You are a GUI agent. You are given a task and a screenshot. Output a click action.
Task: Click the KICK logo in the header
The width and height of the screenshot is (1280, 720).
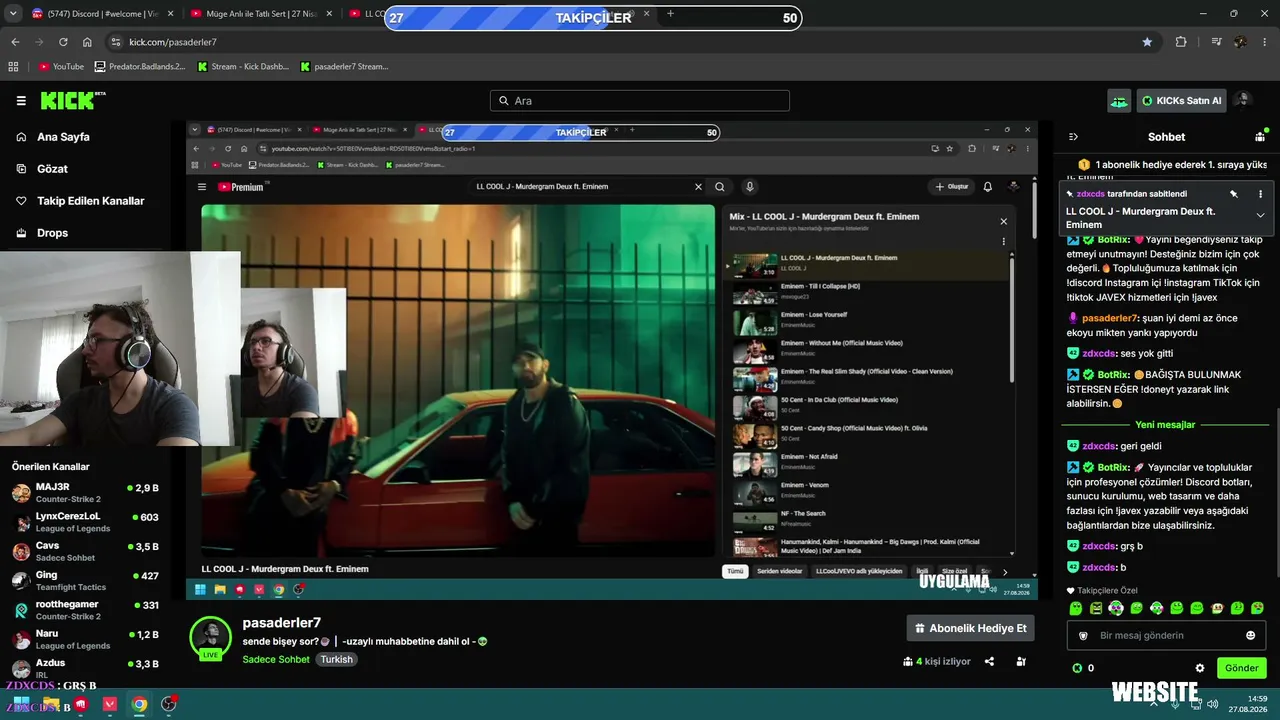click(x=72, y=101)
